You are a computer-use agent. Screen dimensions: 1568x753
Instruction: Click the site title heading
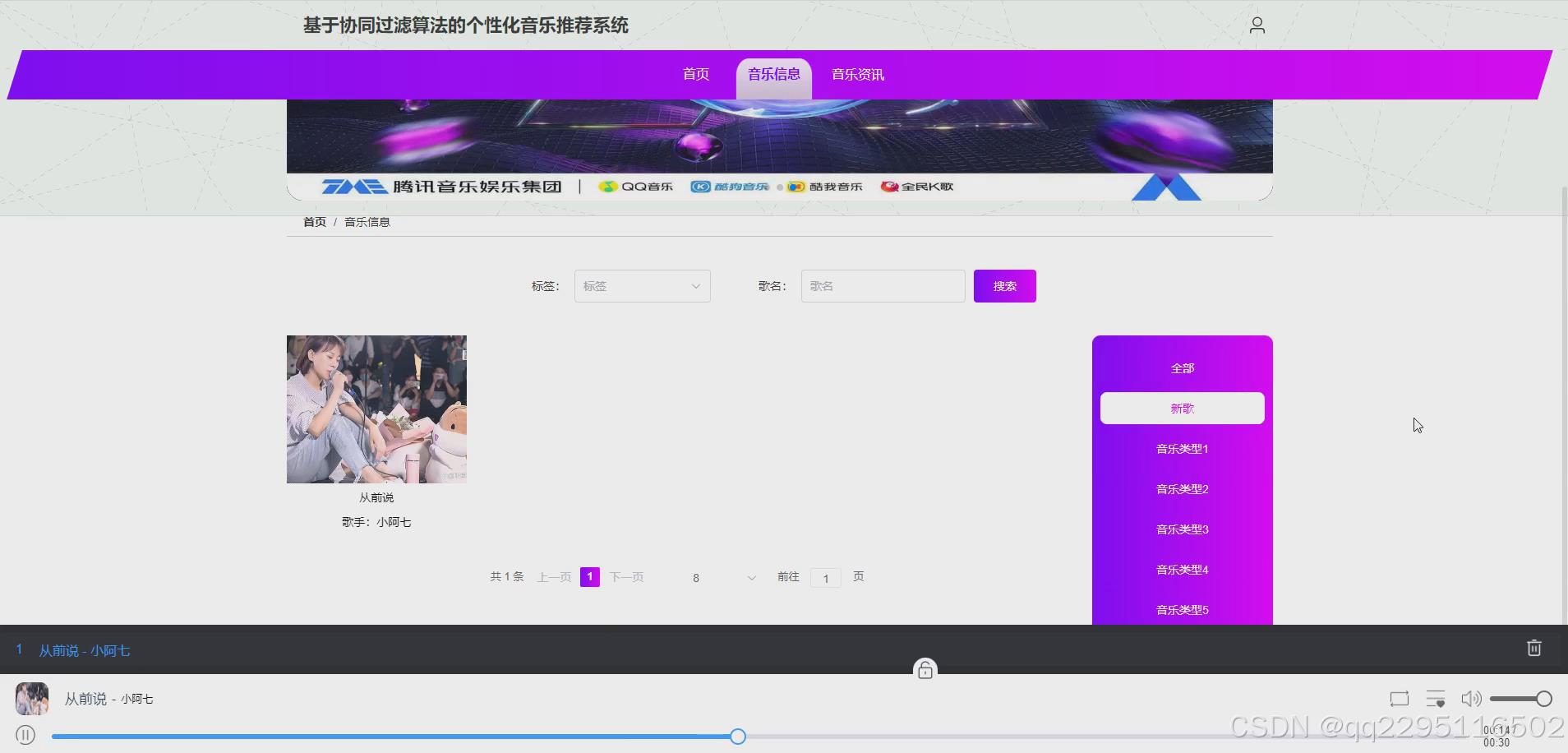pyautogui.click(x=465, y=25)
